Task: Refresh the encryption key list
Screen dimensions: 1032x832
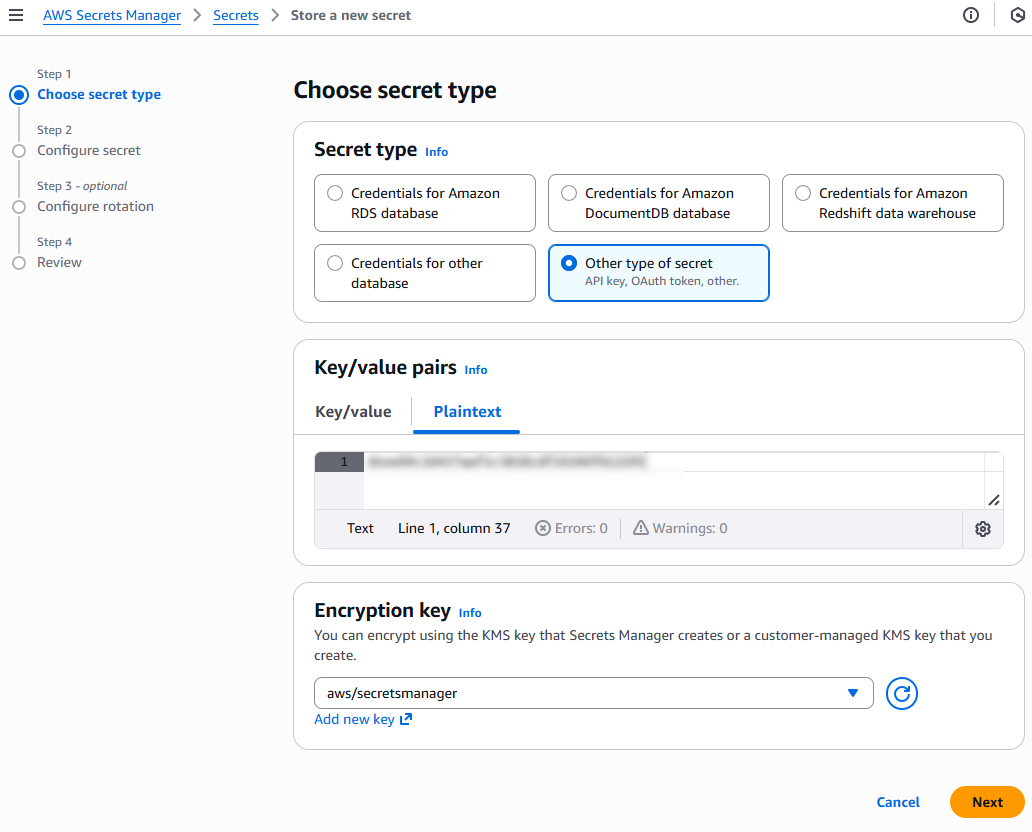Action: (901, 693)
